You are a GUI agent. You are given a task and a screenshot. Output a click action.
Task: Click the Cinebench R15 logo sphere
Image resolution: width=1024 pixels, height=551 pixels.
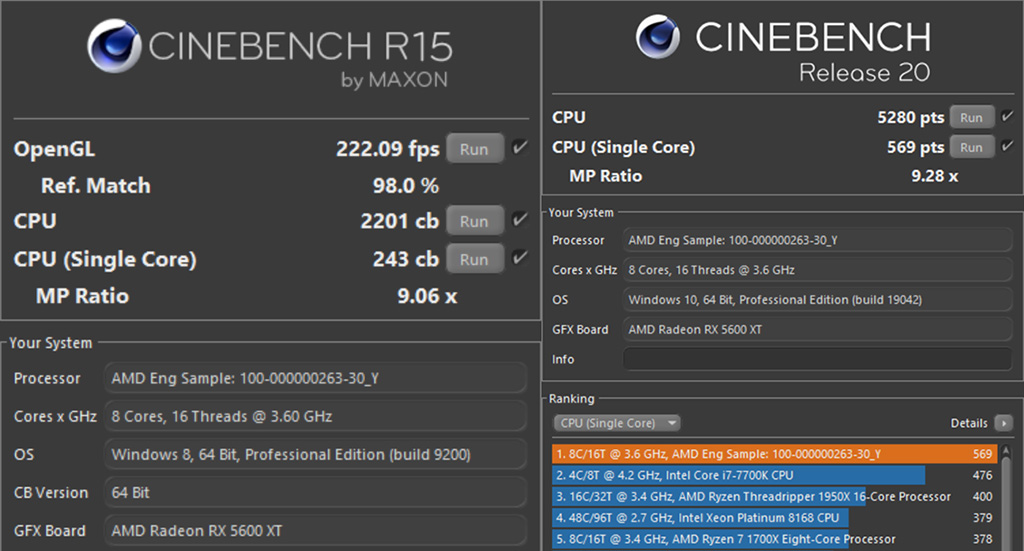click(x=114, y=46)
